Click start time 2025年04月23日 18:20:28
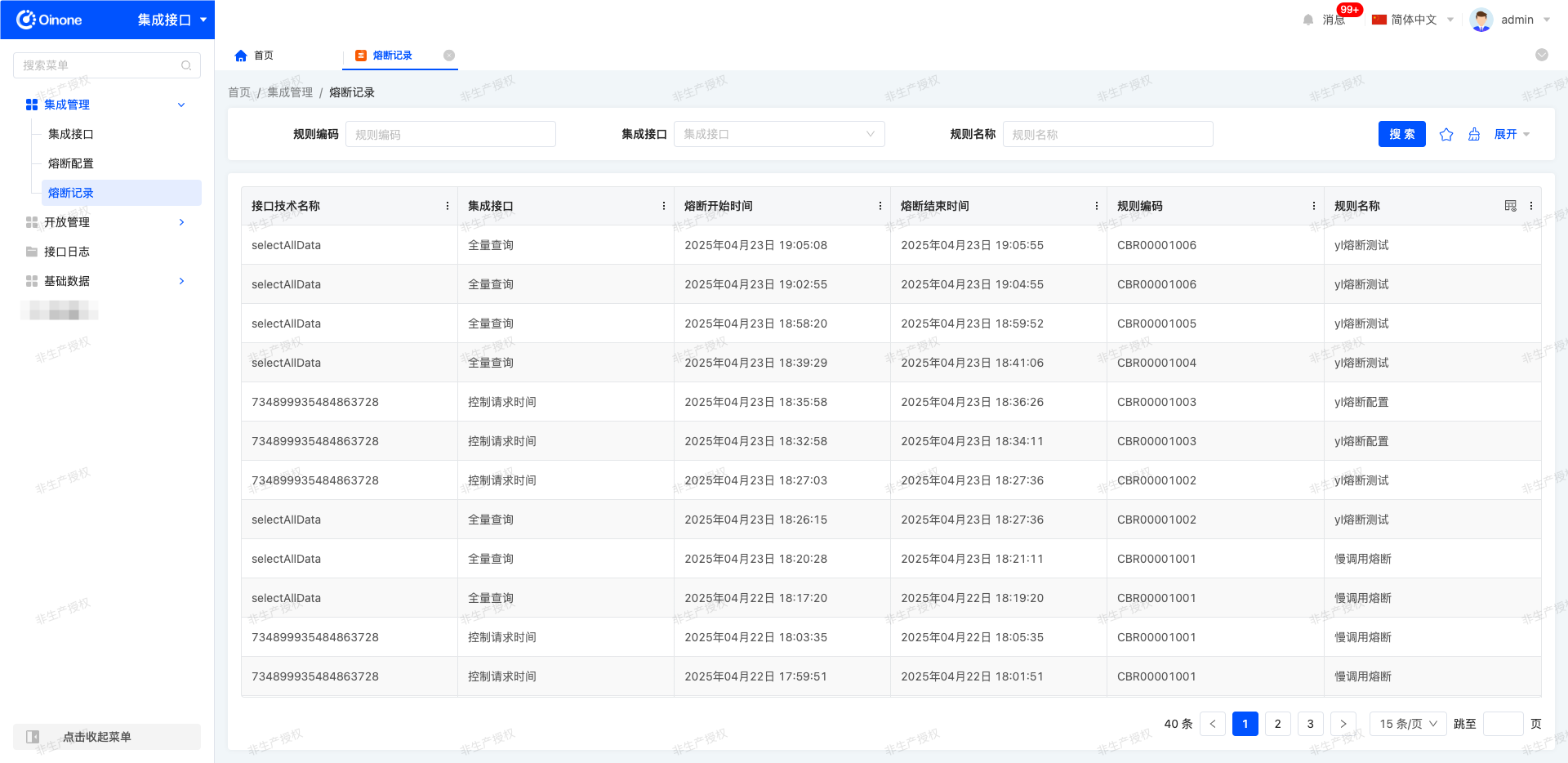 coord(755,559)
